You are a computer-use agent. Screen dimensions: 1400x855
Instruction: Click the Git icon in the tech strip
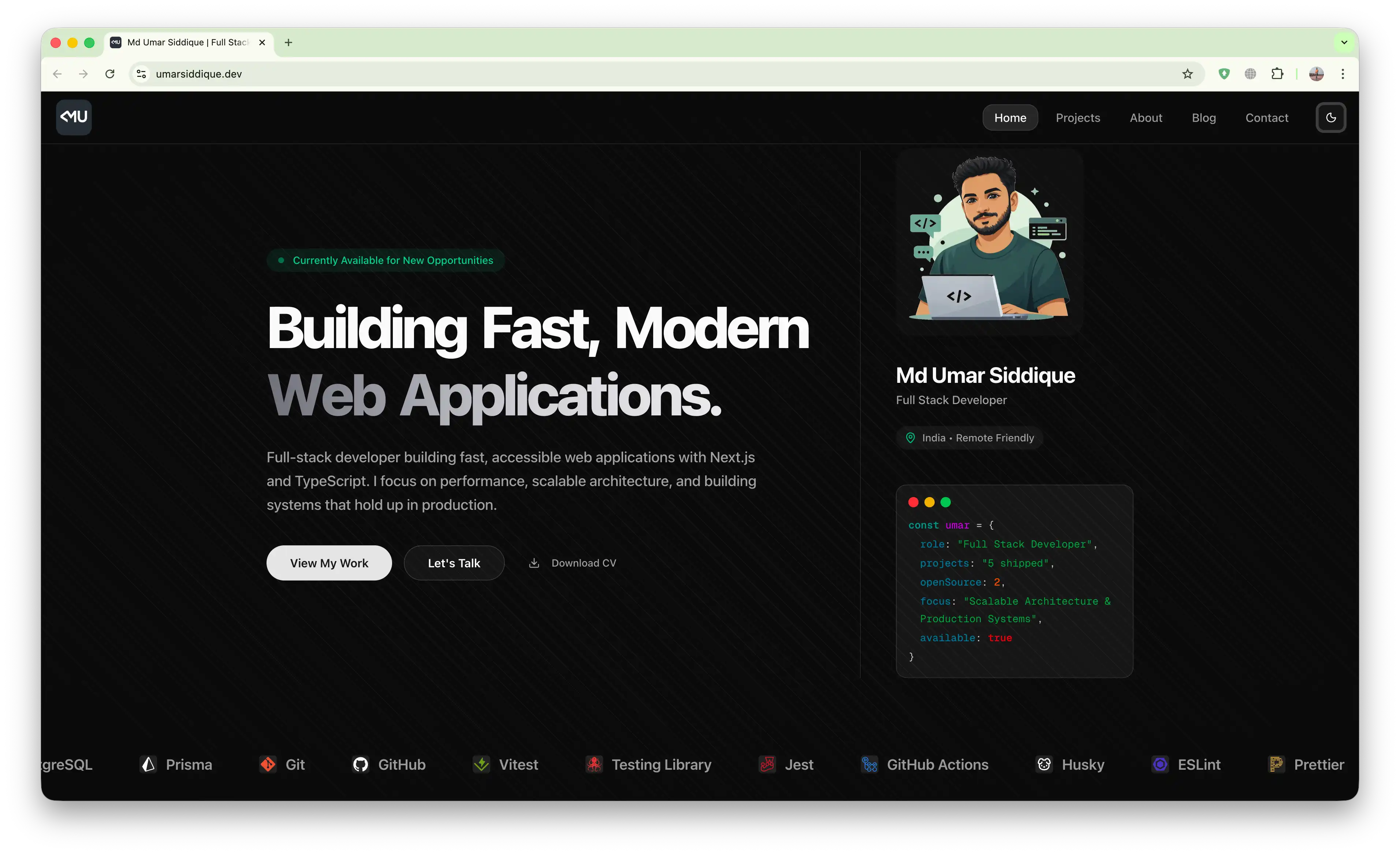[268, 764]
